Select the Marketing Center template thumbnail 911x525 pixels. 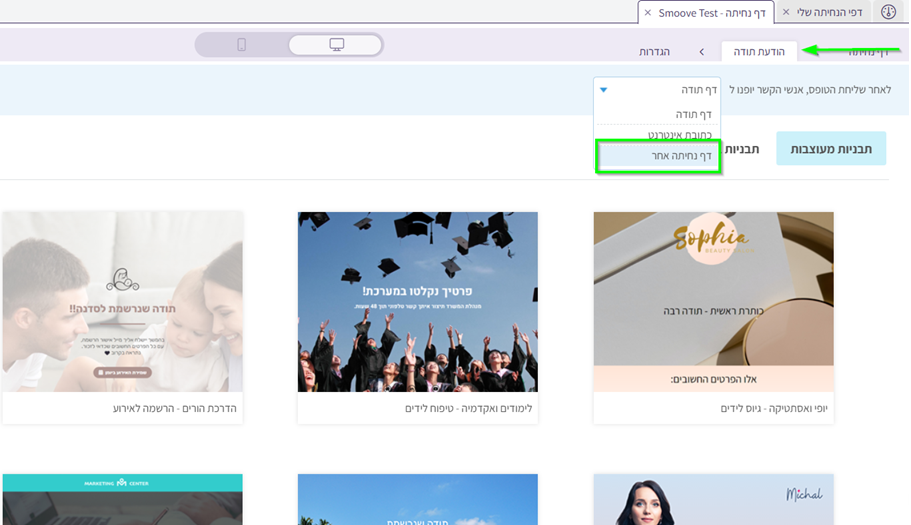click(122, 499)
